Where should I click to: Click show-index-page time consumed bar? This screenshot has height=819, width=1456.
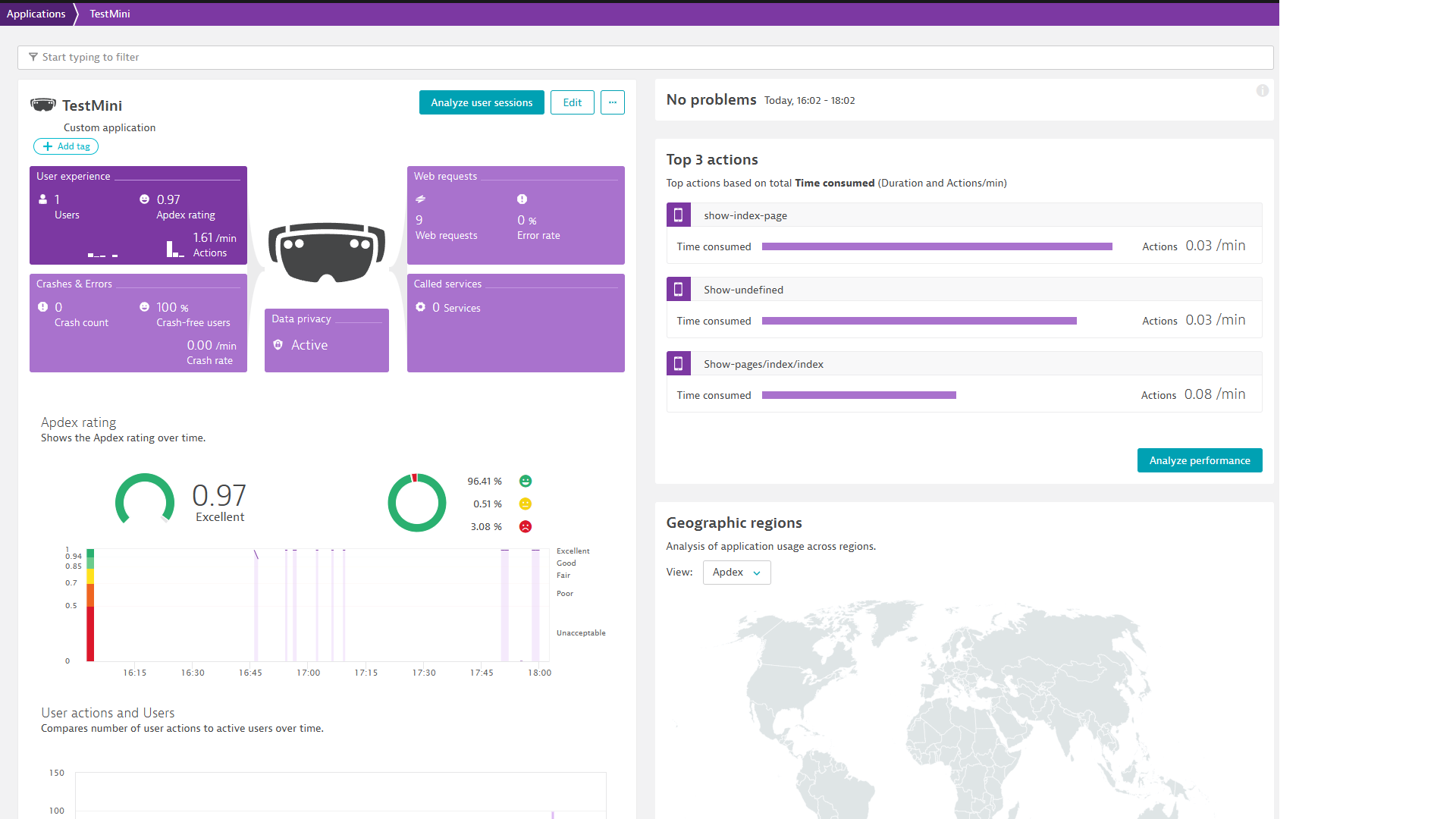pos(937,246)
